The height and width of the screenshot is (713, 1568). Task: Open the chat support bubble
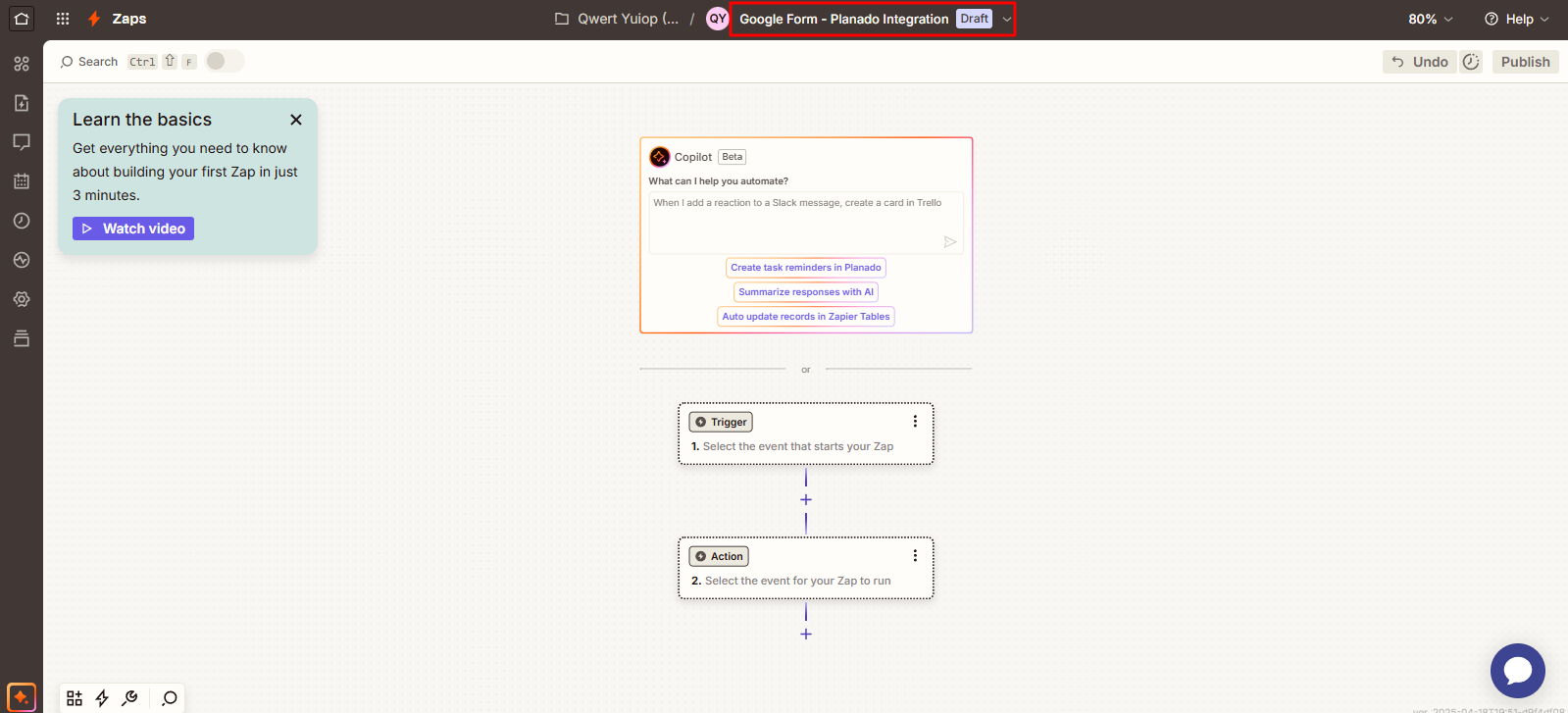click(x=1517, y=671)
